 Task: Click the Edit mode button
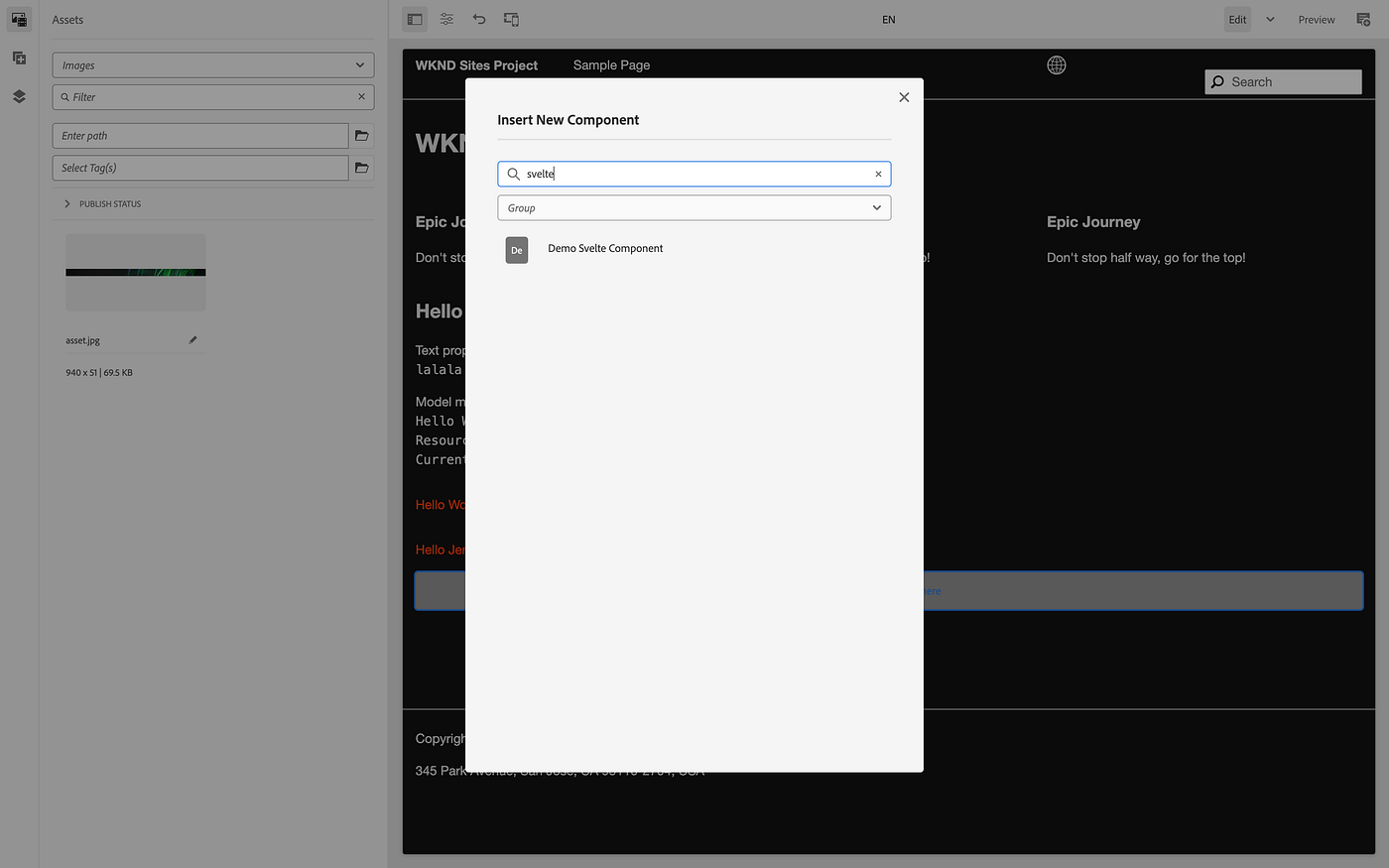(x=1237, y=19)
